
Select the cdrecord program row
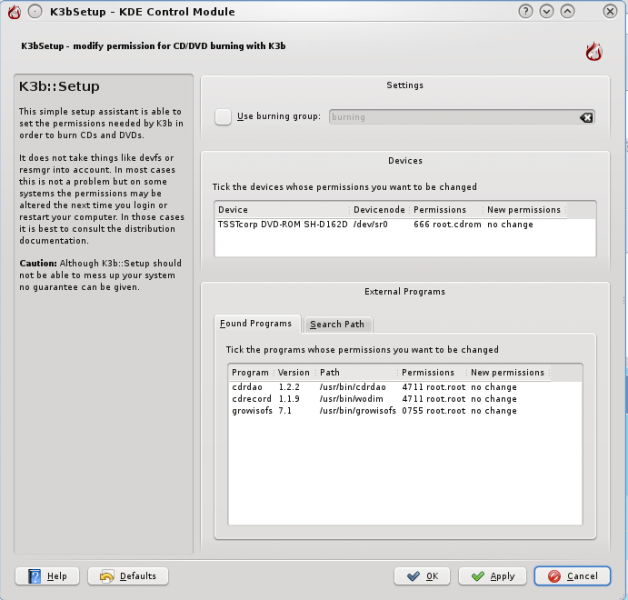click(x=405, y=399)
